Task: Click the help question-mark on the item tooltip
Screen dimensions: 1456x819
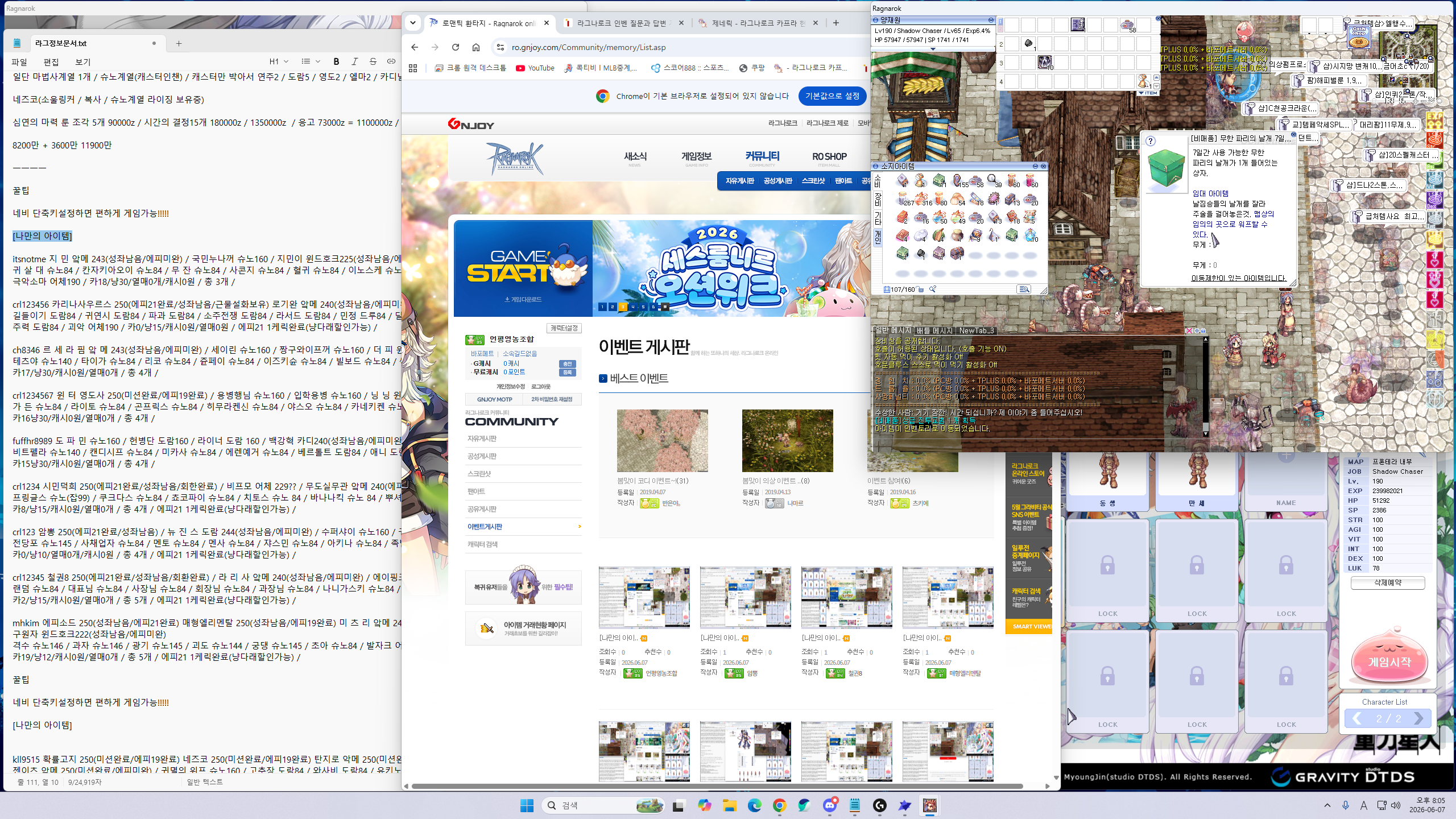Action: 1151,141
